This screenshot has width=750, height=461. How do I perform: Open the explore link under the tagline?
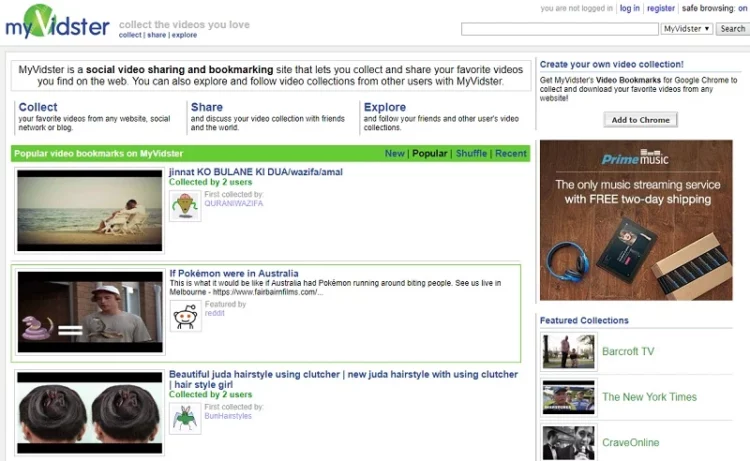tap(184, 35)
